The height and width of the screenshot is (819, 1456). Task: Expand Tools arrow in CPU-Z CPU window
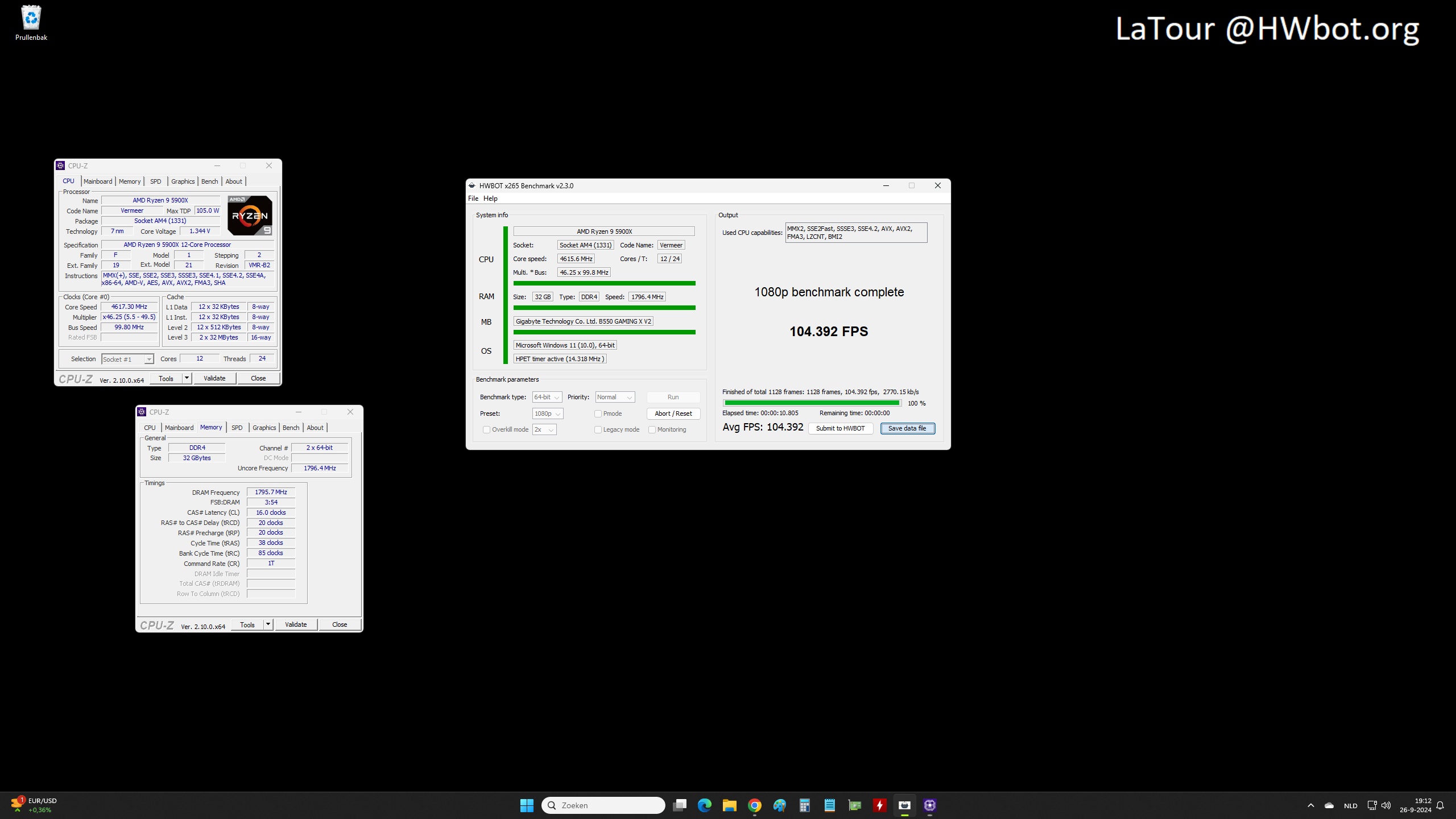point(187,378)
